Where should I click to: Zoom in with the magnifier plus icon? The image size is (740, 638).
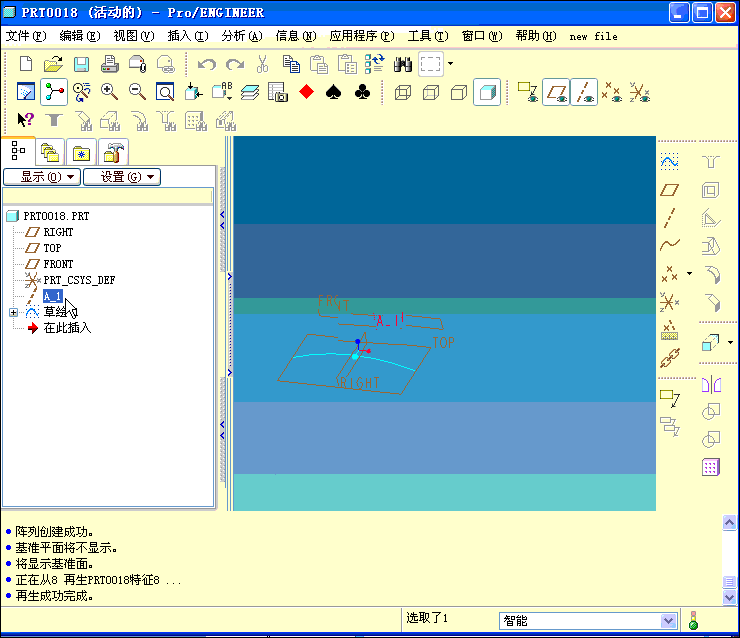click(x=109, y=92)
